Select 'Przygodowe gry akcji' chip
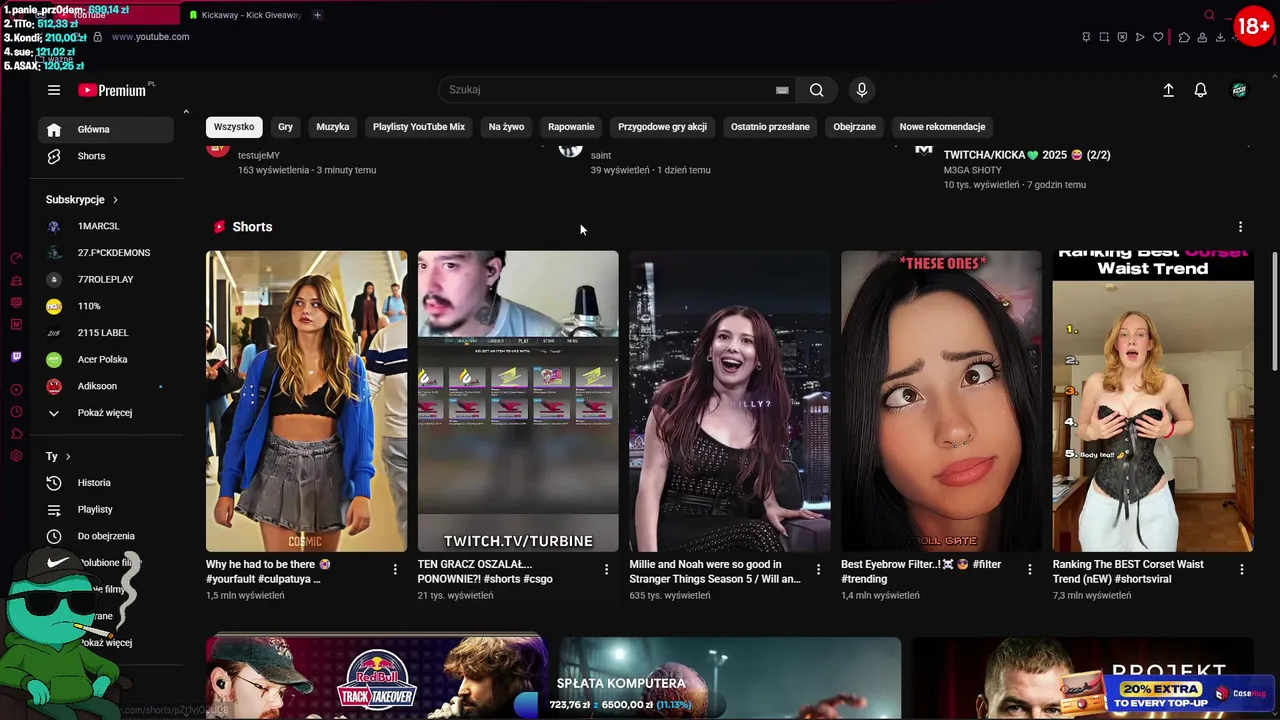 pos(662,127)
